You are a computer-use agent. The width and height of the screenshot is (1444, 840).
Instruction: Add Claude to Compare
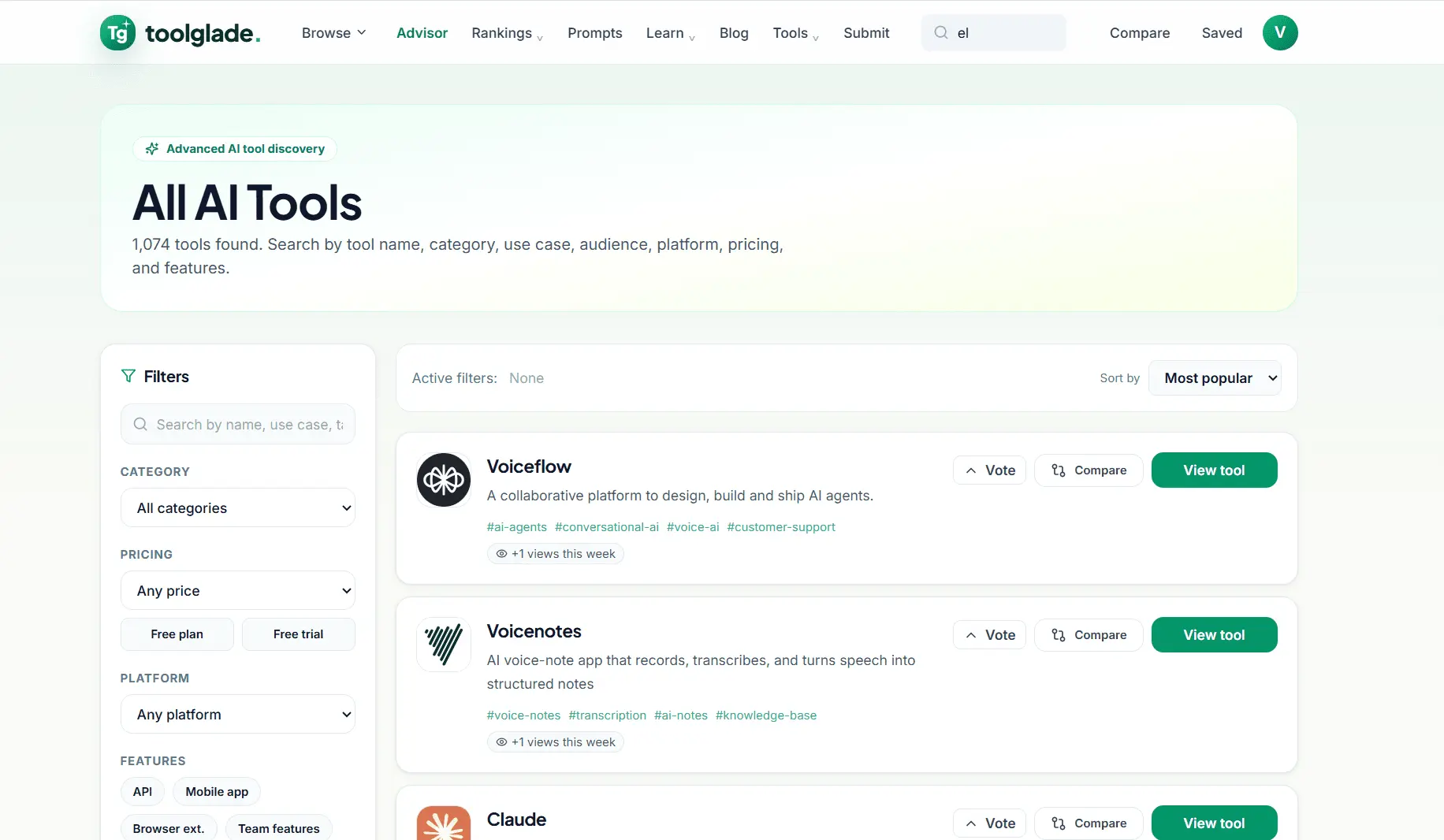[x=1089, y=823]
